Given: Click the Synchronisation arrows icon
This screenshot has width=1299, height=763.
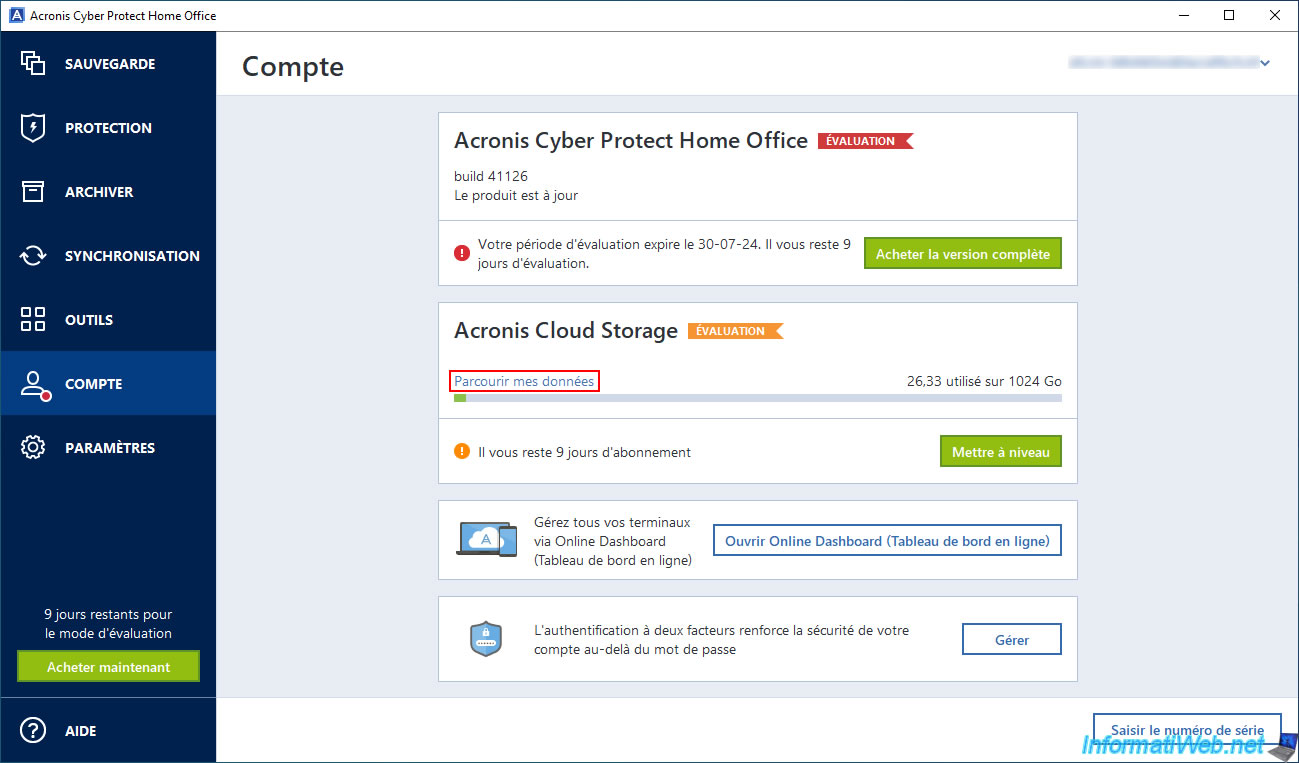Looking at the screenshot, I should tap(33, 256).
